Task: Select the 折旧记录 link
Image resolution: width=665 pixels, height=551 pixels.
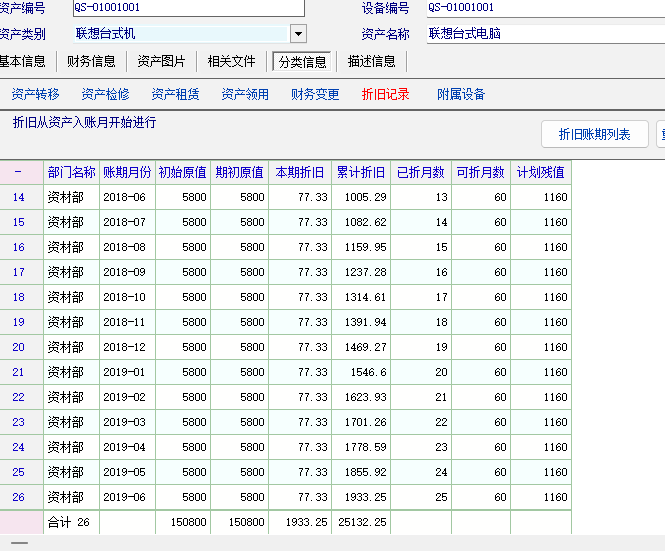Action: [x=385, y=95]
